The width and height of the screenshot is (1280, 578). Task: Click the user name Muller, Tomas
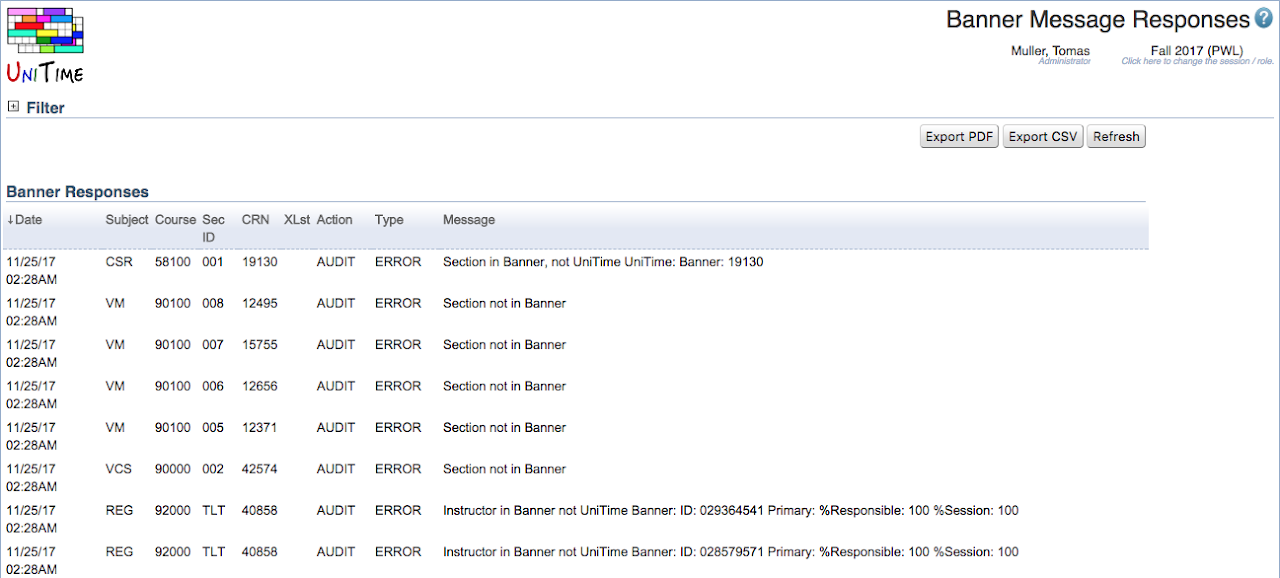(x=1050, y=51)
